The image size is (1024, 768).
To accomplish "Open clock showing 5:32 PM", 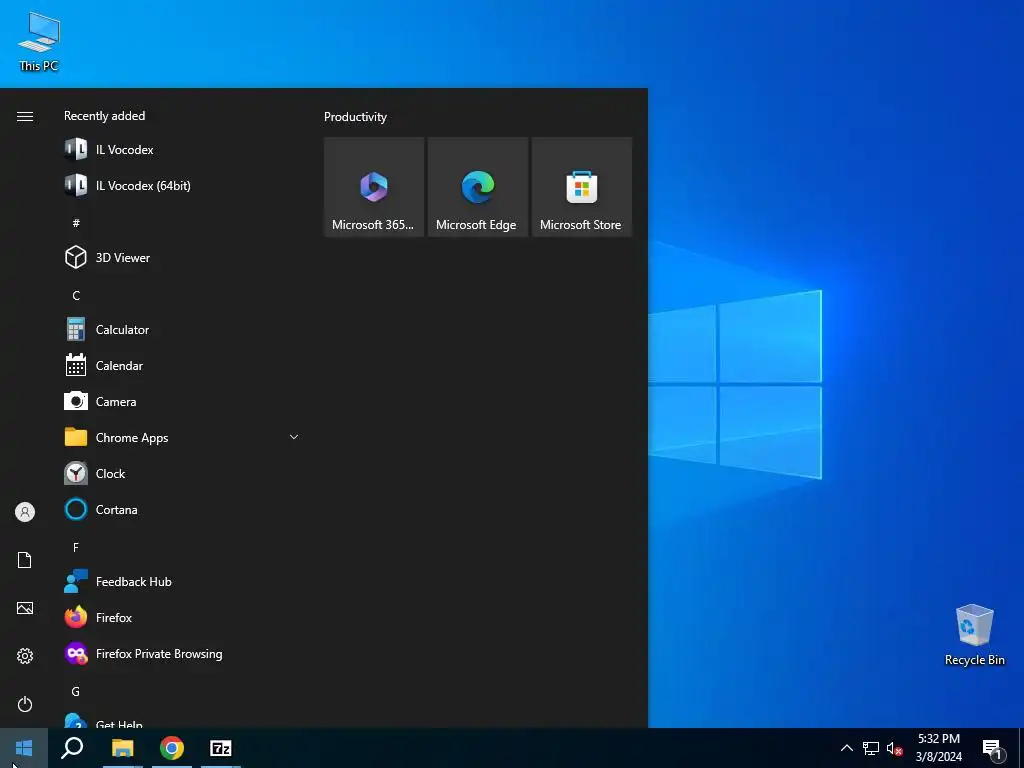I will (x=938, y=748).
